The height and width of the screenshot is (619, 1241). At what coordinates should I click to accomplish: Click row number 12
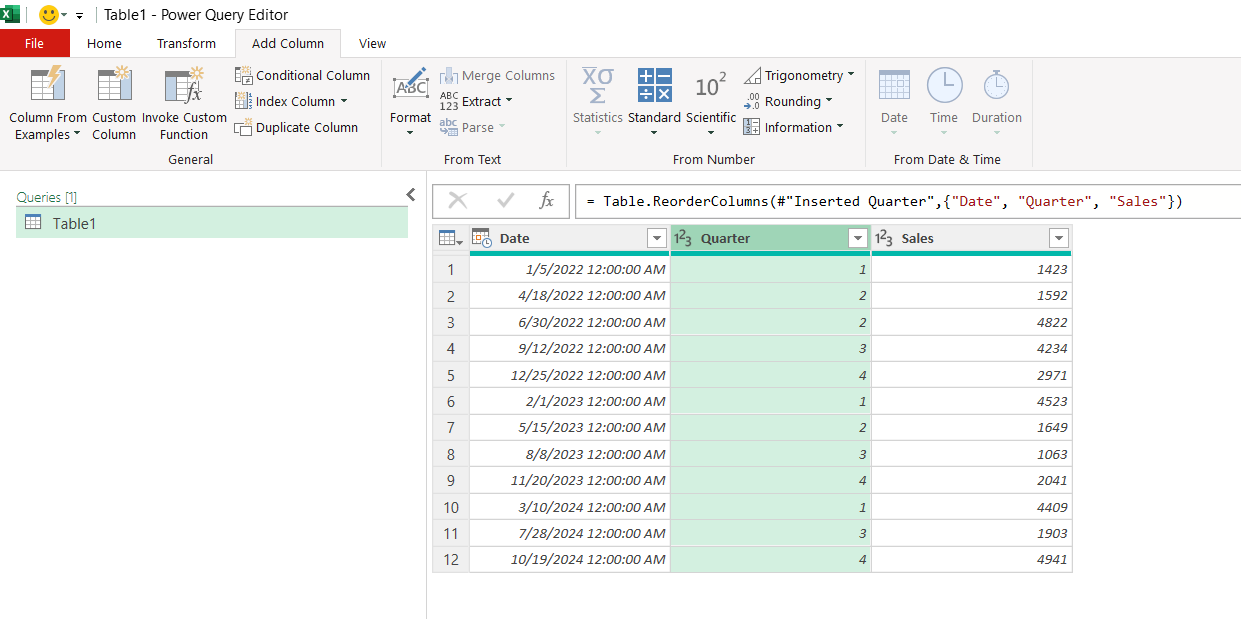click(x=451, y=559)
